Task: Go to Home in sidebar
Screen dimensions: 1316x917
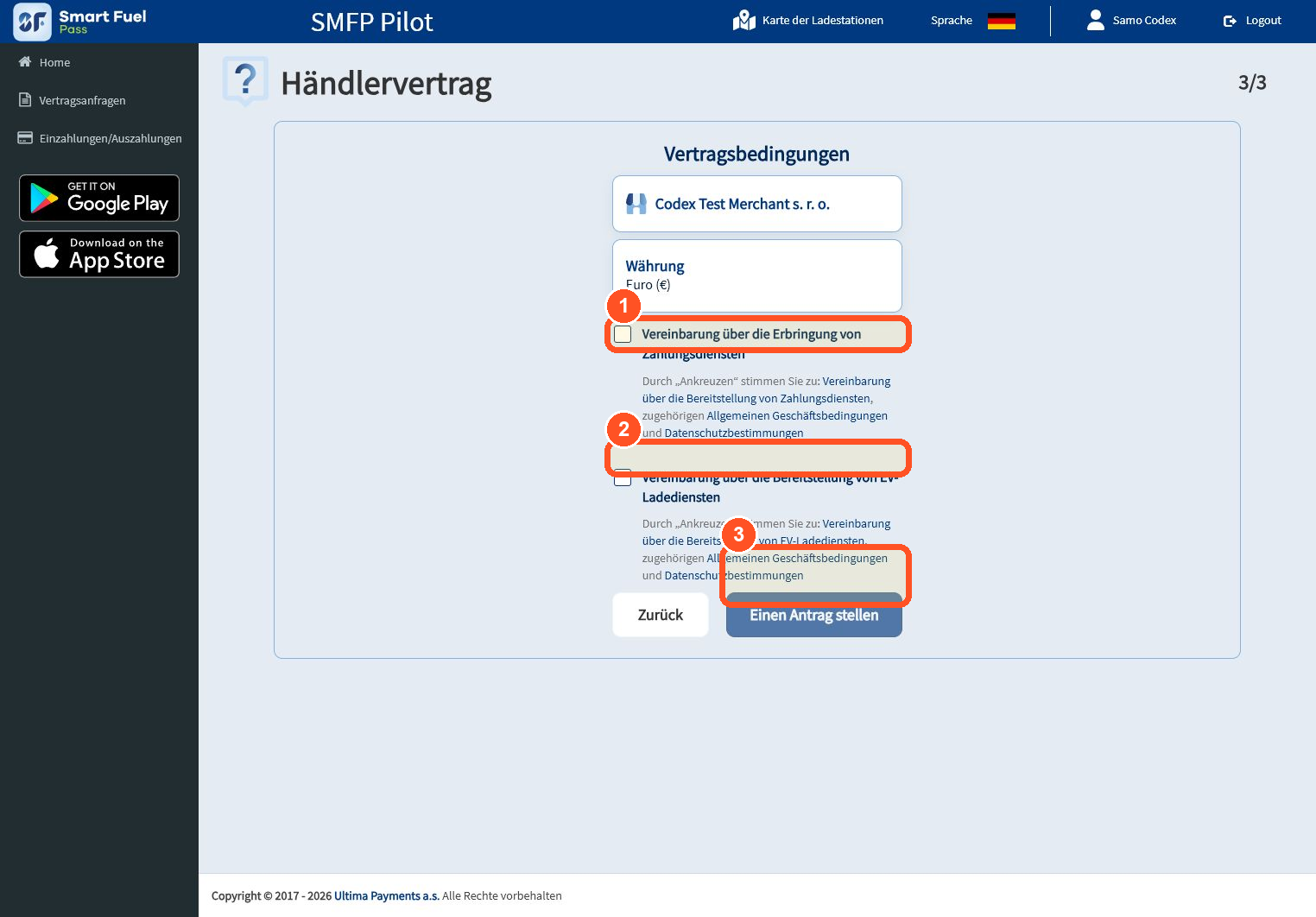Action: (54, 62)
